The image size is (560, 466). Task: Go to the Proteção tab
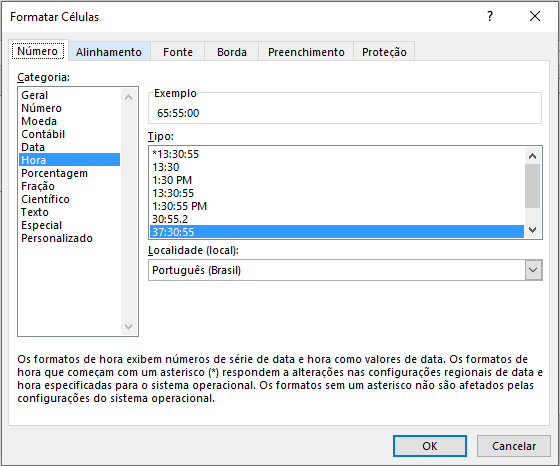click(384, 52)
